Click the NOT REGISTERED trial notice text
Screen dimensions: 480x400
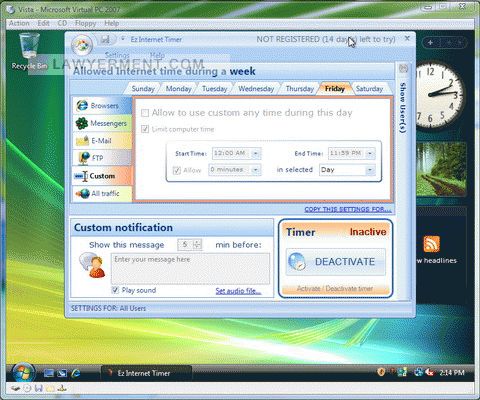pos(326,39)
